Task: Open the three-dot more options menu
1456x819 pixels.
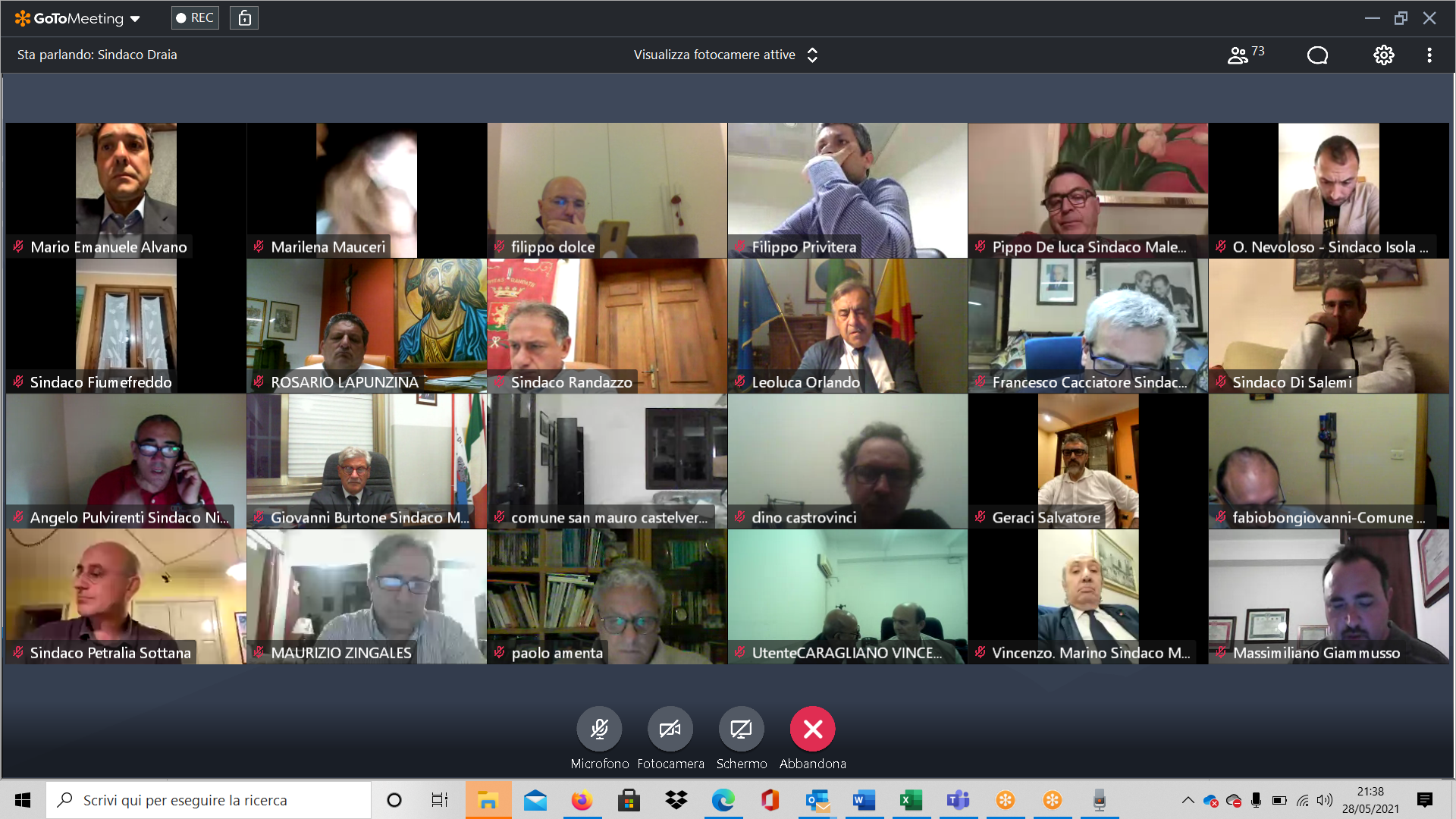Action: tap(1429, 55)
